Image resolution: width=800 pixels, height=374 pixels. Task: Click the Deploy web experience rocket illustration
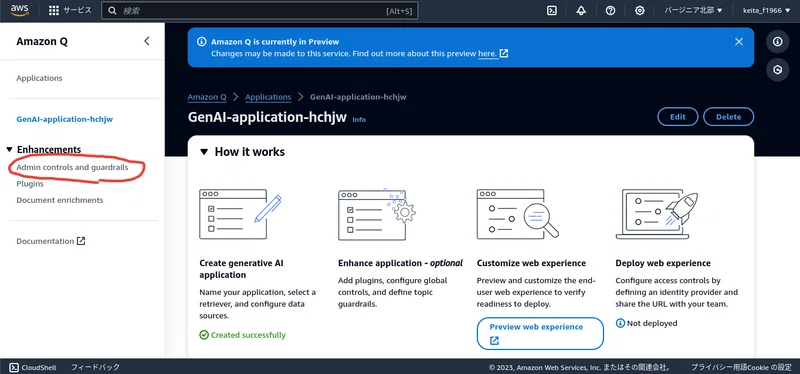pos(657,214)
